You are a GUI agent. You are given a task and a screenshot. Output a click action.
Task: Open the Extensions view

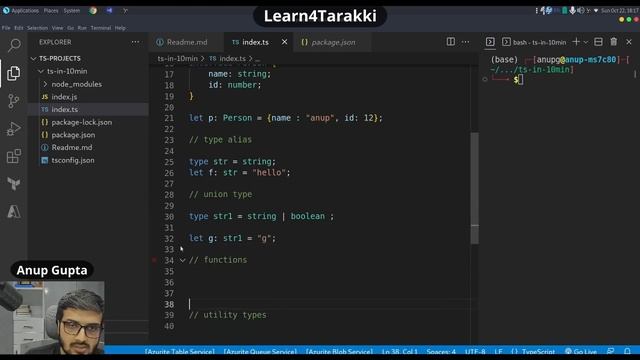[x=13, y=156]
